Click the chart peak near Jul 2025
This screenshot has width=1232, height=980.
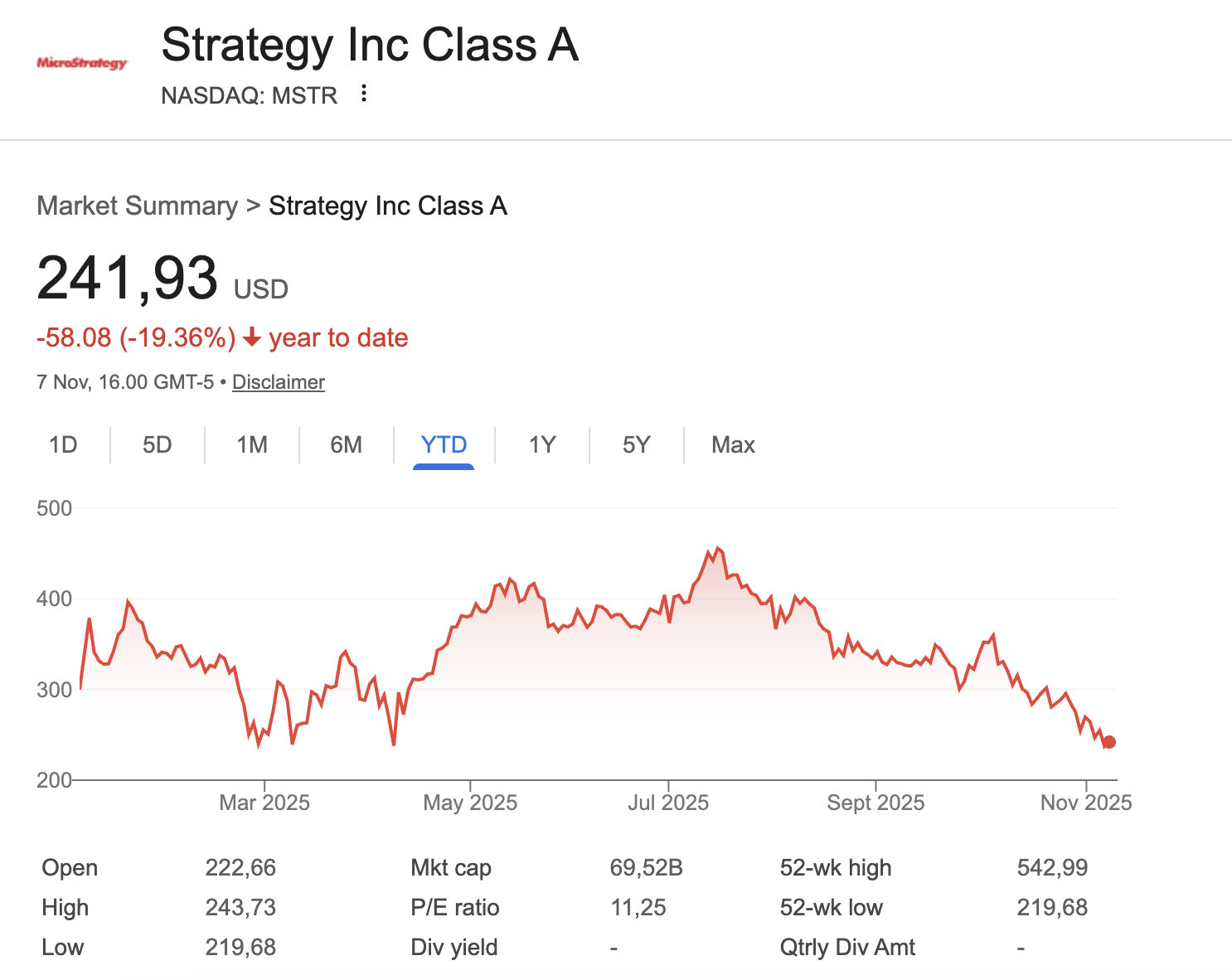(x=717, y=548)
